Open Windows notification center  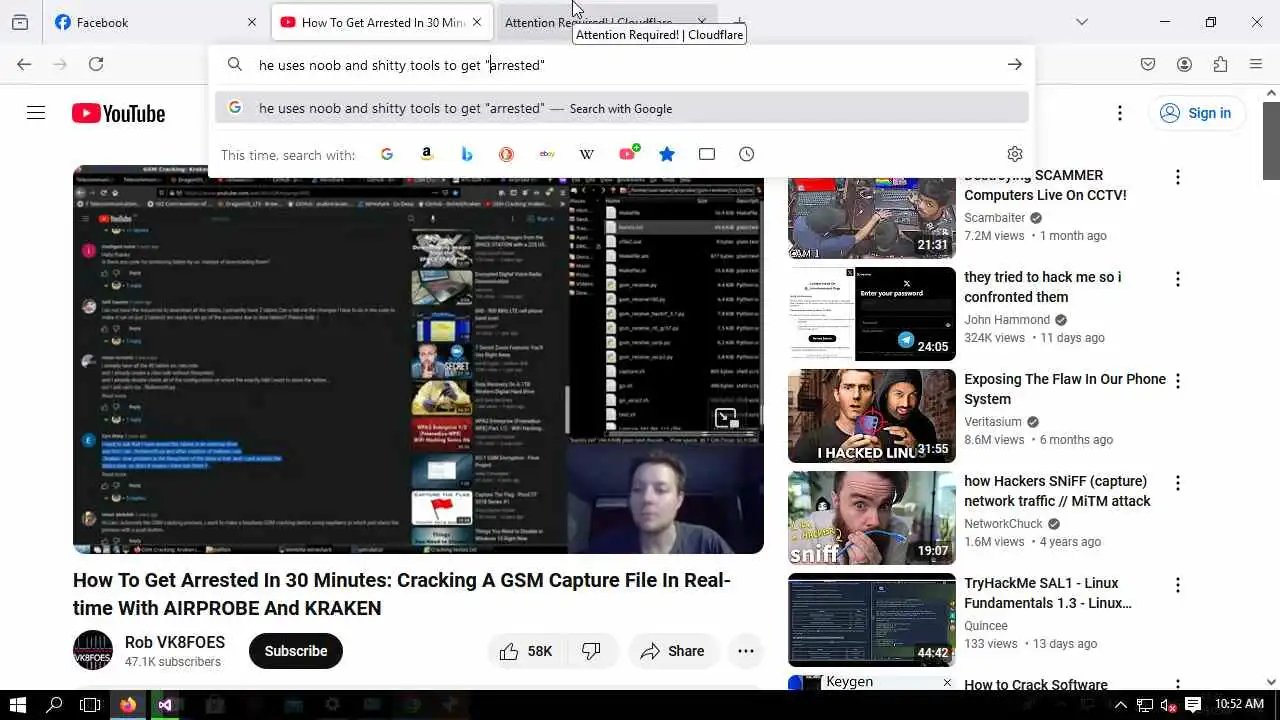click(x=1193, y=705)
